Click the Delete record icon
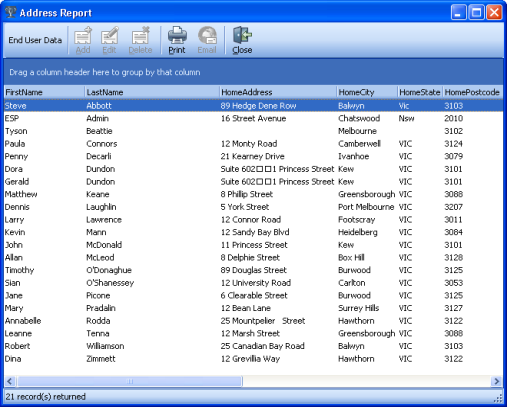The height and width of the screenshot is (407, 507). click(140, 35)
